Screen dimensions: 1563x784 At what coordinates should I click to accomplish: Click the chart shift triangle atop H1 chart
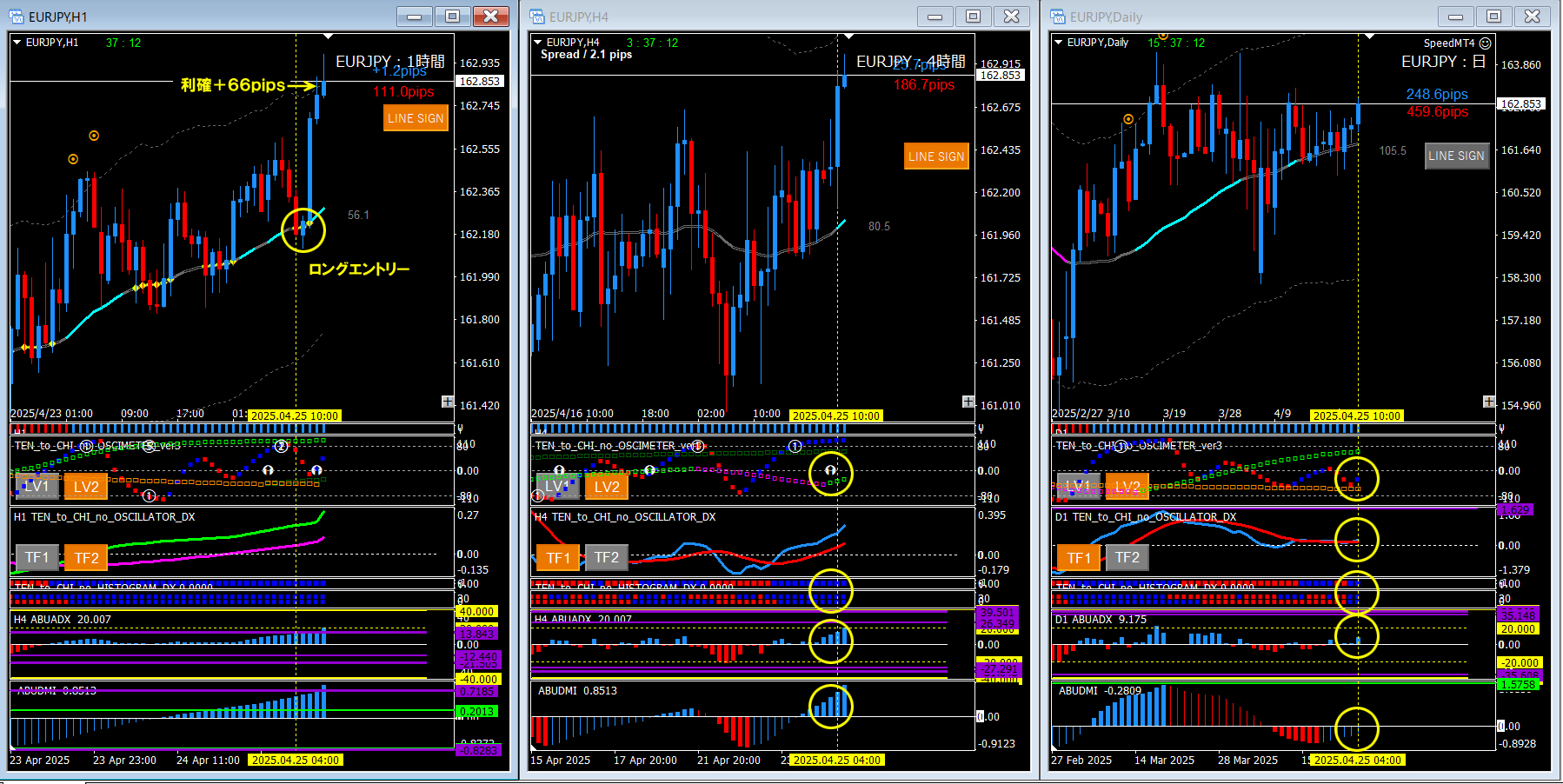tap(328, 37)
